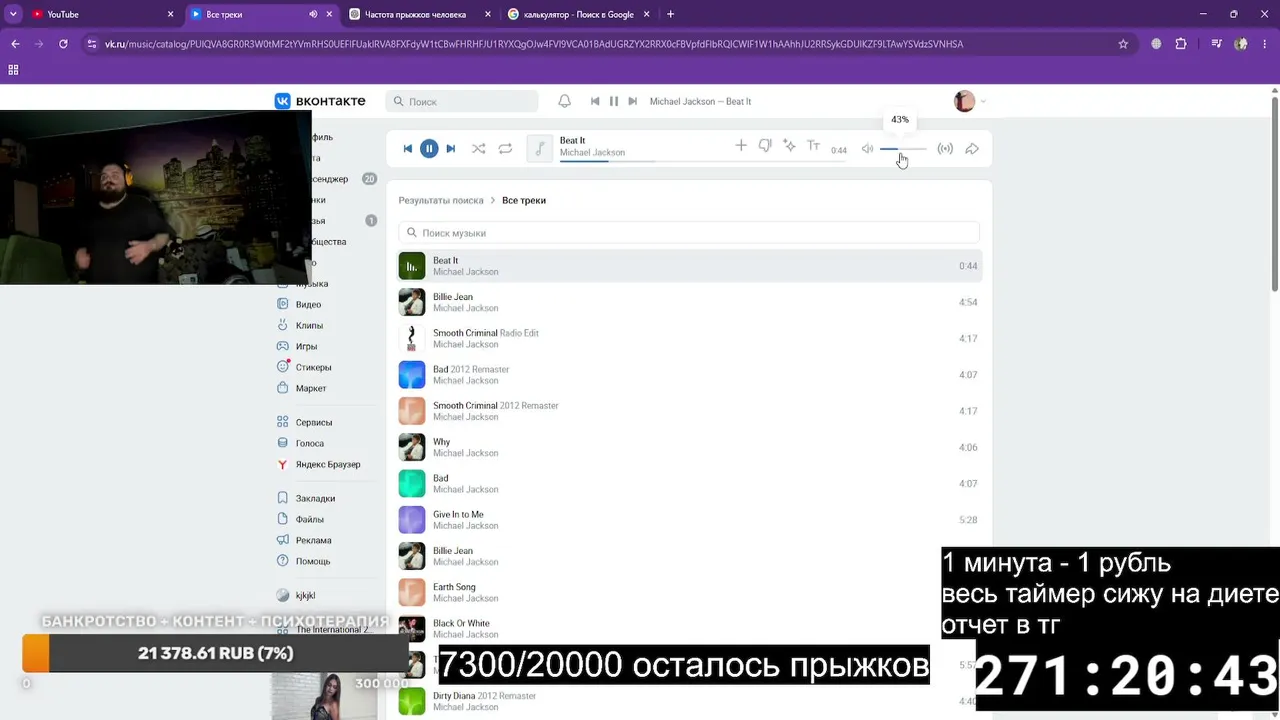1280x720 pixels.
Task: Pause from the VK header mini player
Action: (x=614, y=101)
